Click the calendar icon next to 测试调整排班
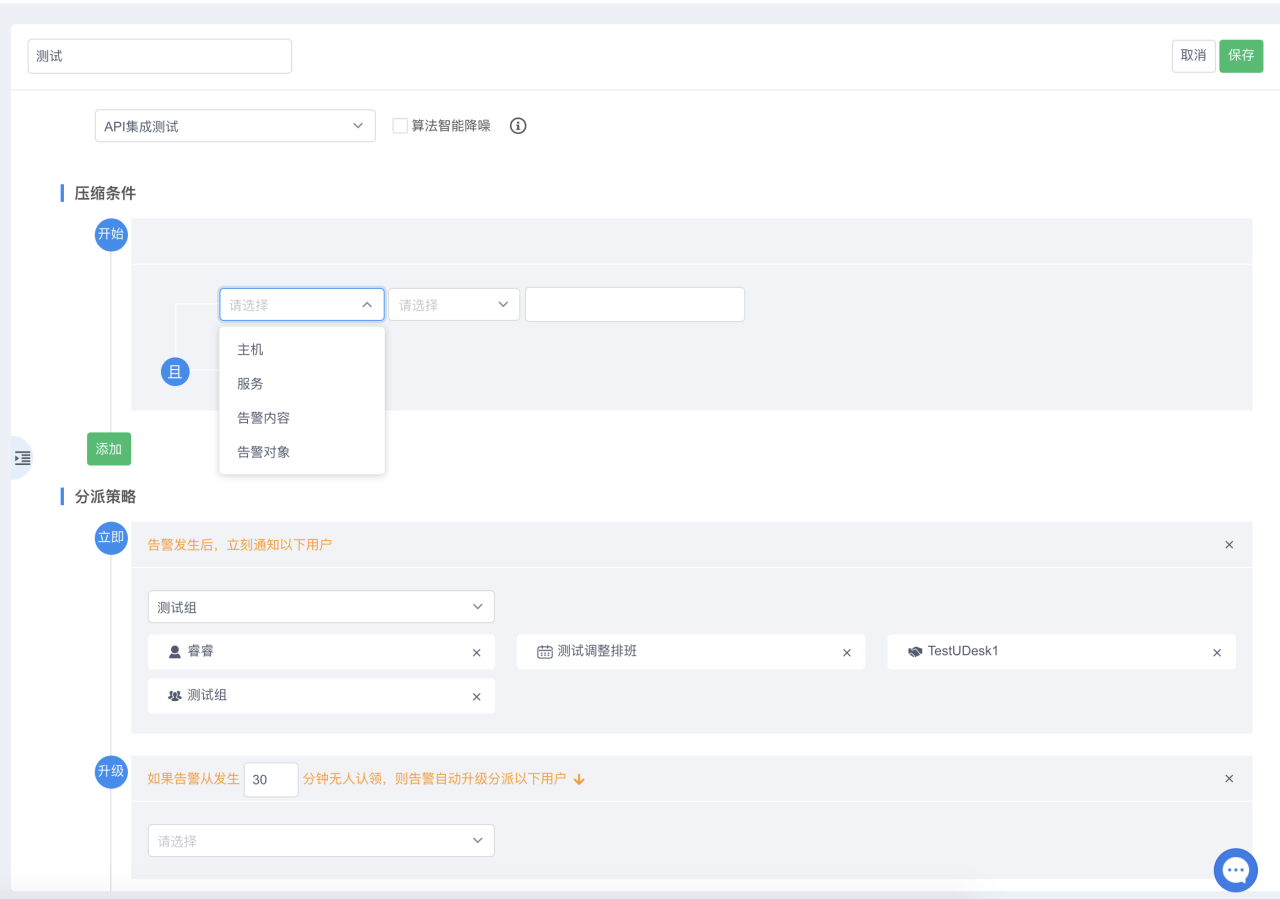The width and height of the screenshot is (1280, 899). pyautogui.click(x=545, y=652)
